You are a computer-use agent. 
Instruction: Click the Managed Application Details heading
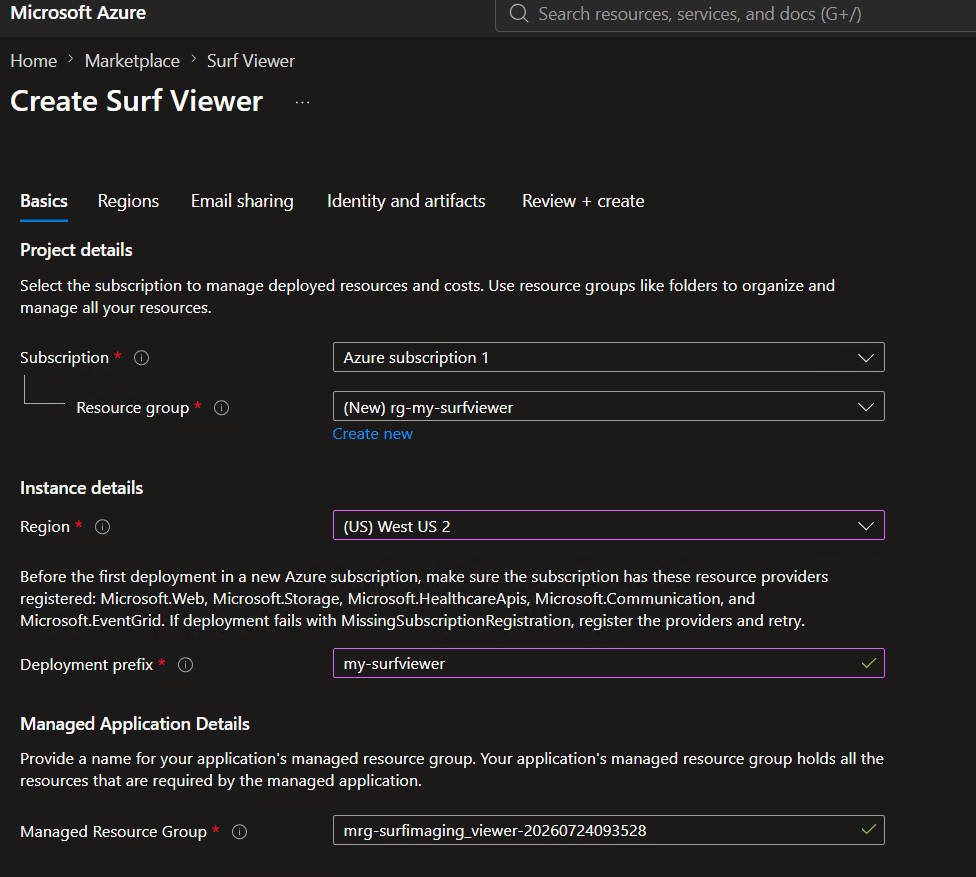(x=135, y=724)
